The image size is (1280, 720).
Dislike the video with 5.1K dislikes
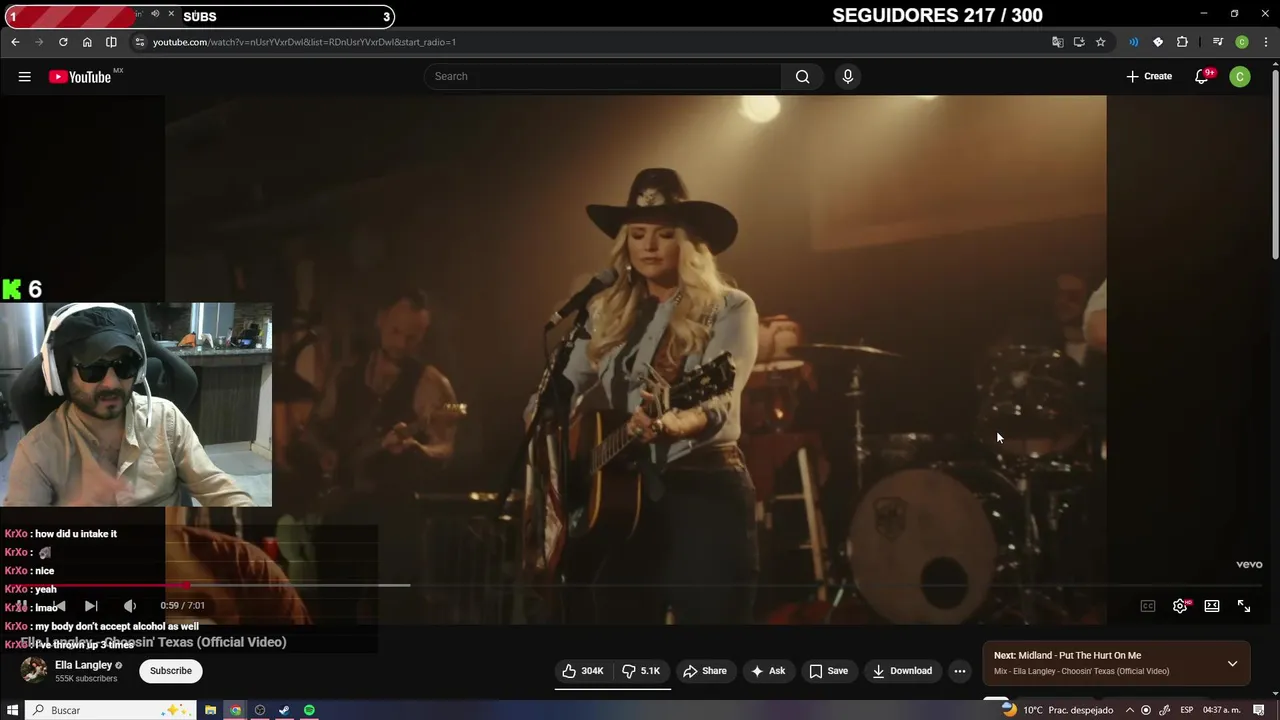click(641, 671)
